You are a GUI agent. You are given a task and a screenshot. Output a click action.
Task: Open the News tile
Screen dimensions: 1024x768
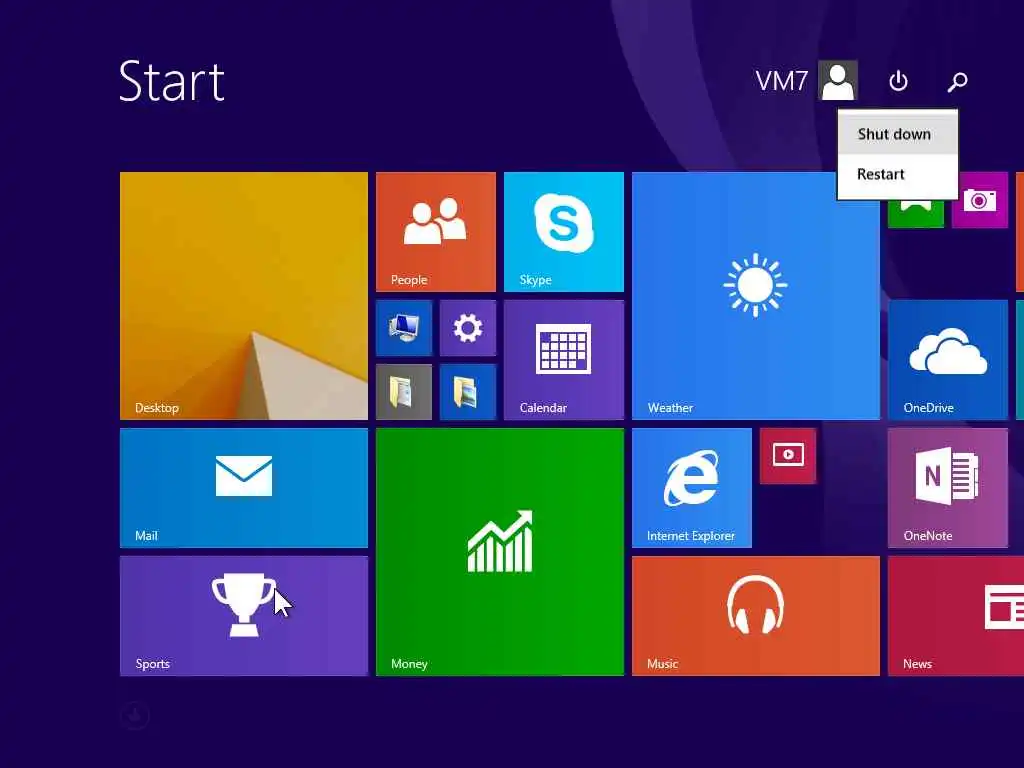[956, 616]
